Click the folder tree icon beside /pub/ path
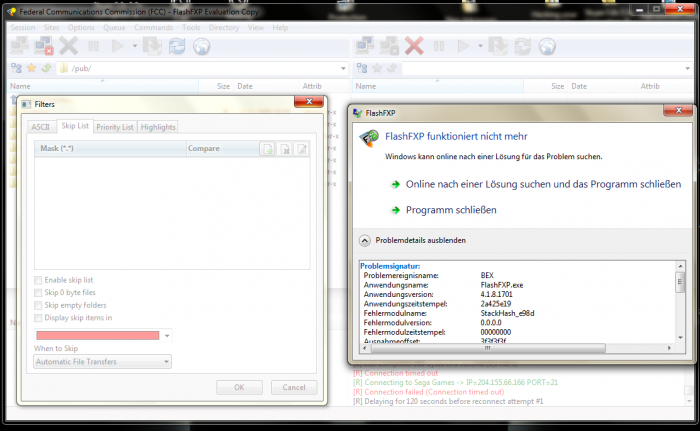 17,68
